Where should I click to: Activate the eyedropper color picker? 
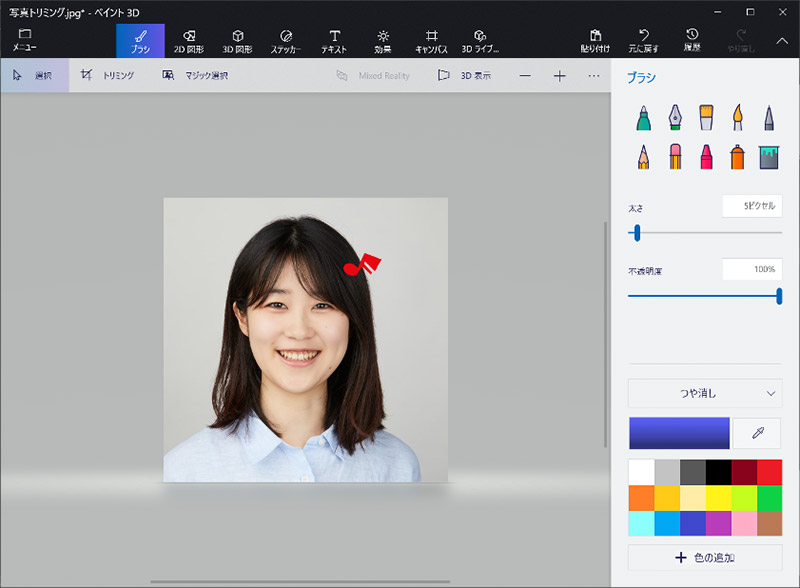[758, 433]
